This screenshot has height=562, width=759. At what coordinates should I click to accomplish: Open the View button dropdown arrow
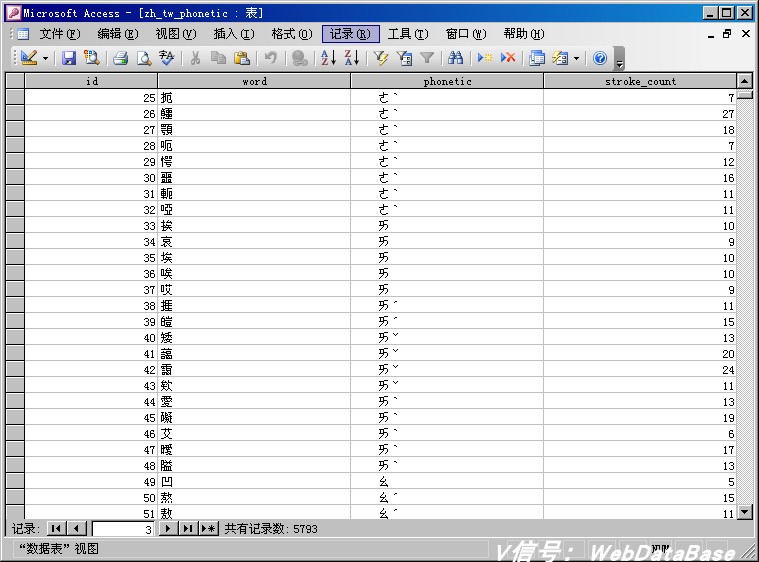point(45,59)
